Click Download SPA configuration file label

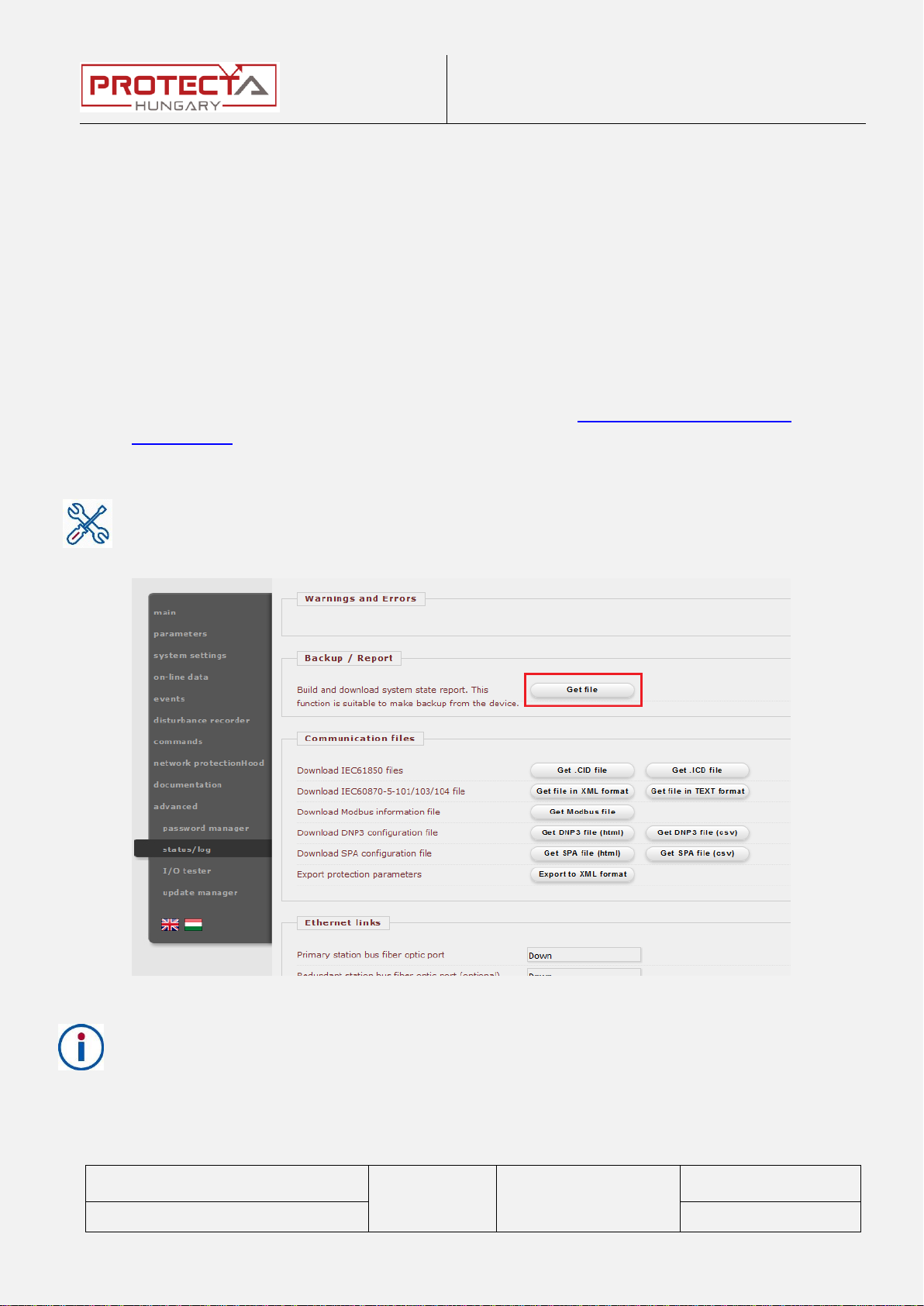pyautogui.click(x=364, y=853)
